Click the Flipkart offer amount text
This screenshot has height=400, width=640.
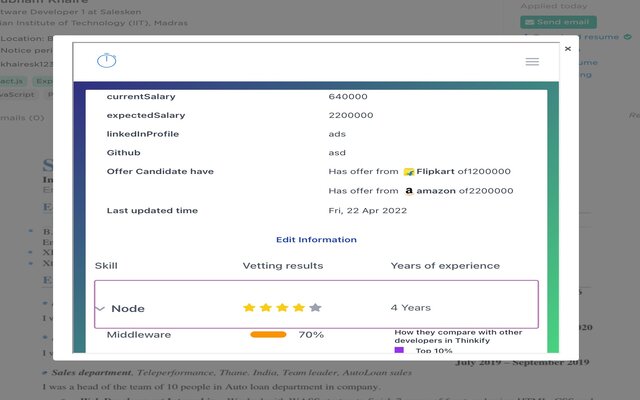(x=484, y=171)
